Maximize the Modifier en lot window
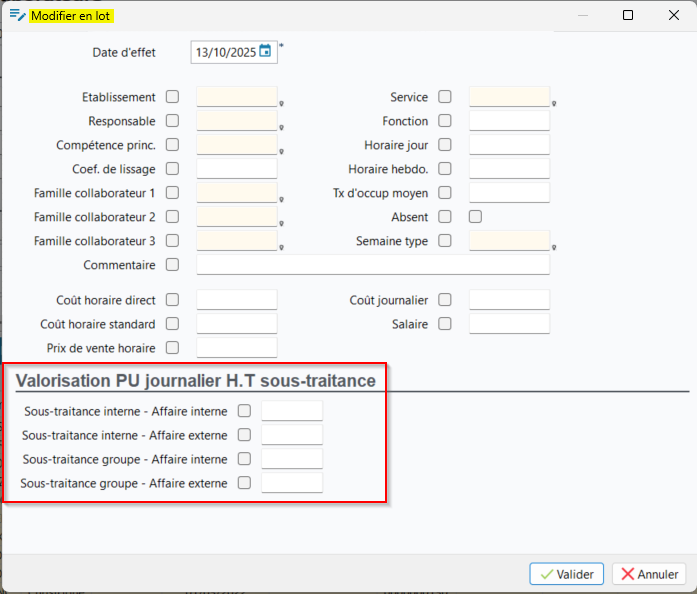The image size is (697, 594). (x=627, y=16)
